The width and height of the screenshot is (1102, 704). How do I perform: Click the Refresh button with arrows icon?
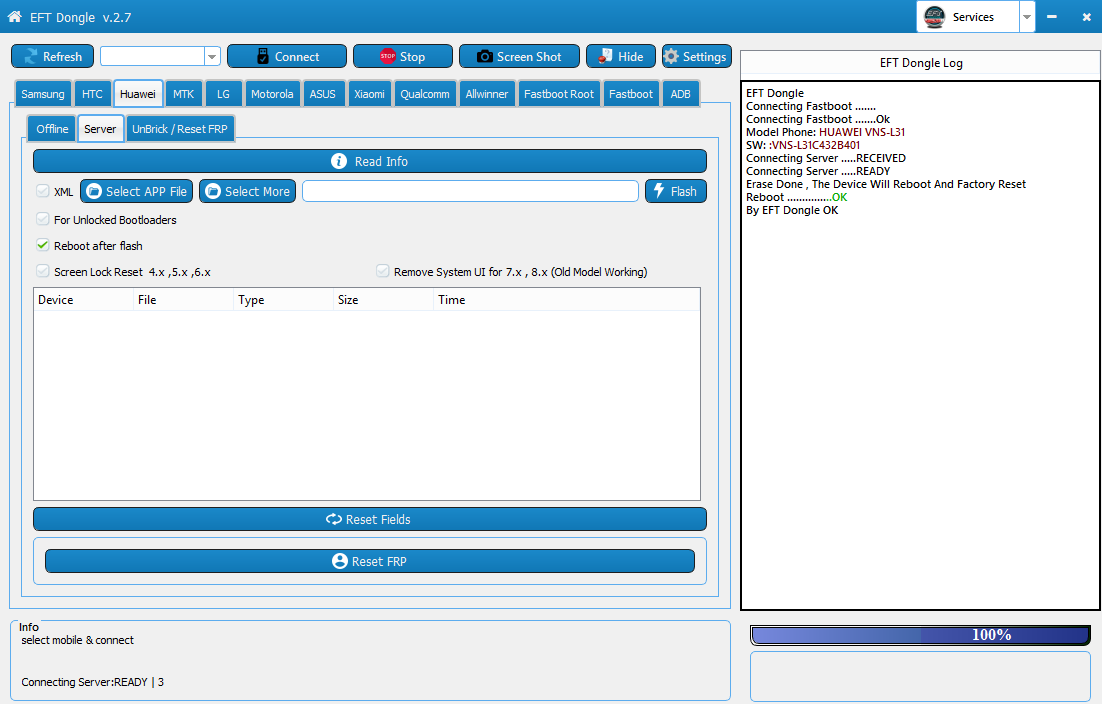click(52, 57)
